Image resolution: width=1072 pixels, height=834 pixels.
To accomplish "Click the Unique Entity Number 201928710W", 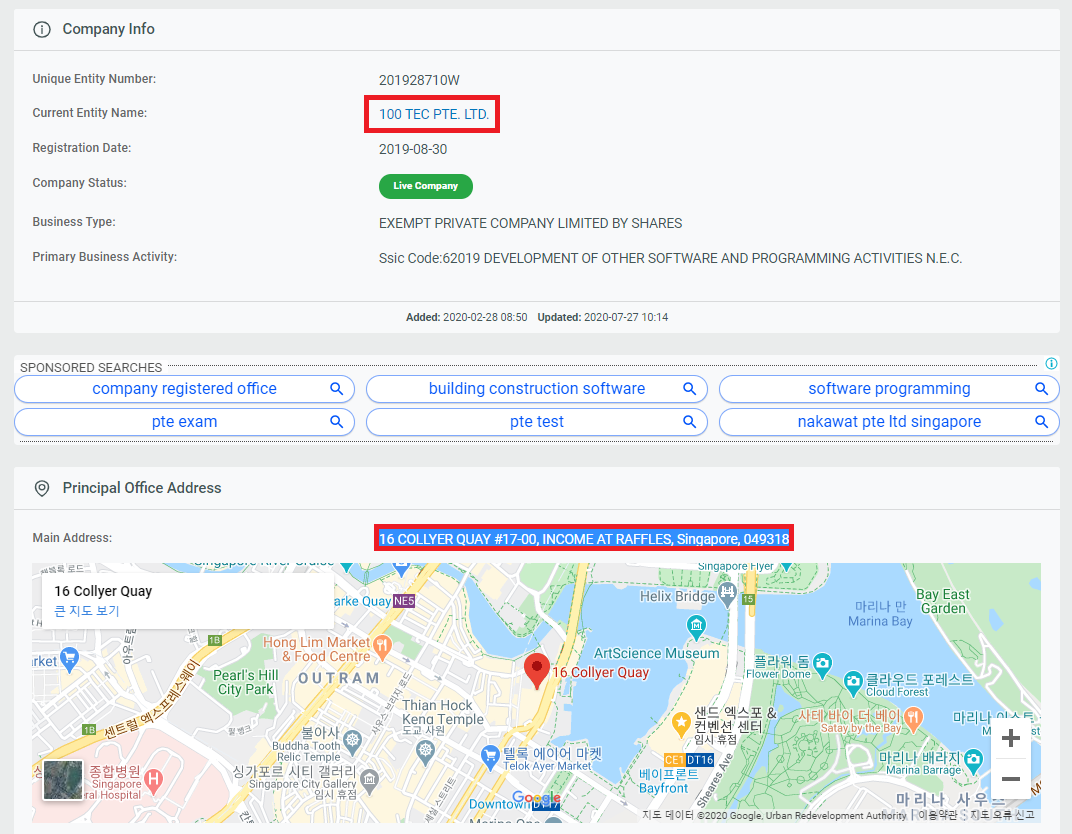I will pyautogui.click(x=419, y=80).
